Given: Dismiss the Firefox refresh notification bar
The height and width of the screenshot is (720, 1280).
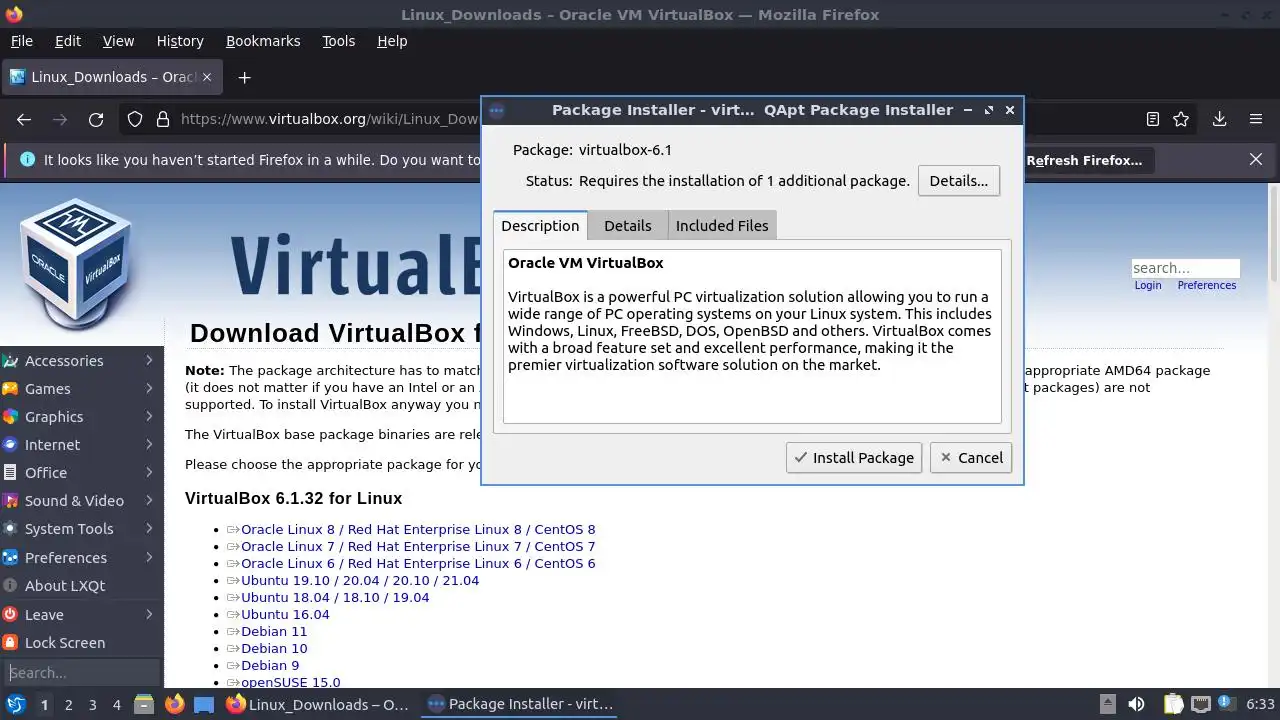Looking at the screenshot, I should [1256, 159].
